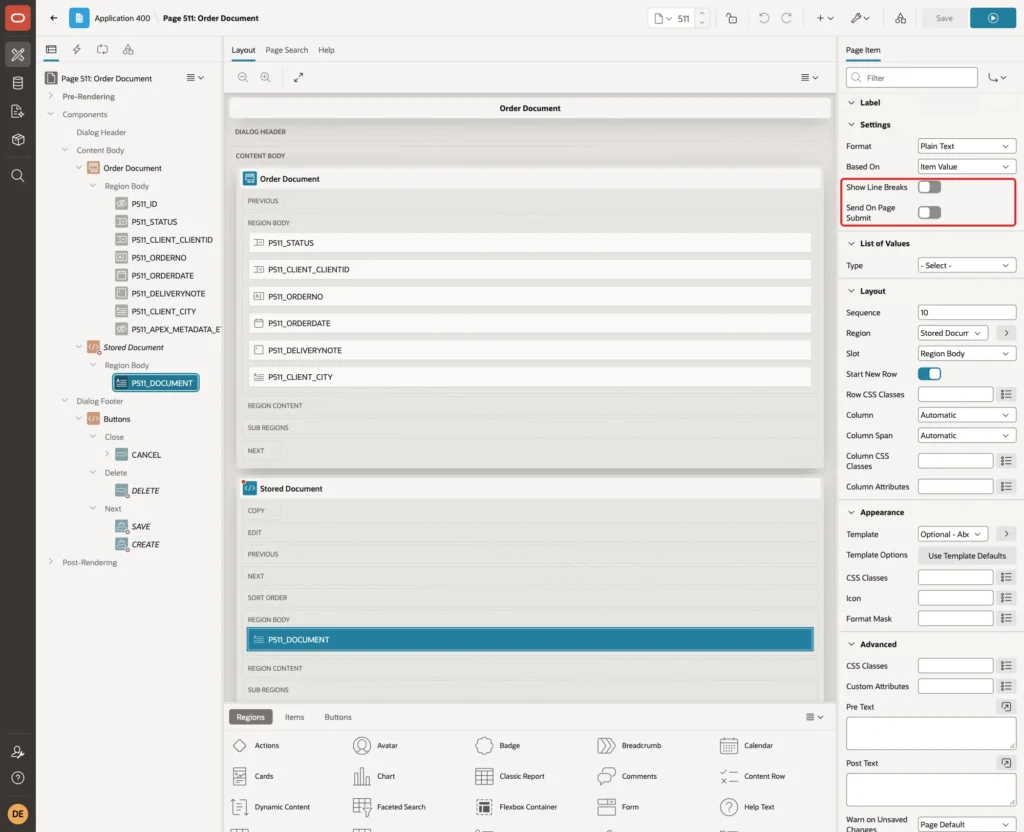This screenshot has height=832, width=1024.
Task: Select the CANCEL button node in tree
Action: [x=146, y=455]
